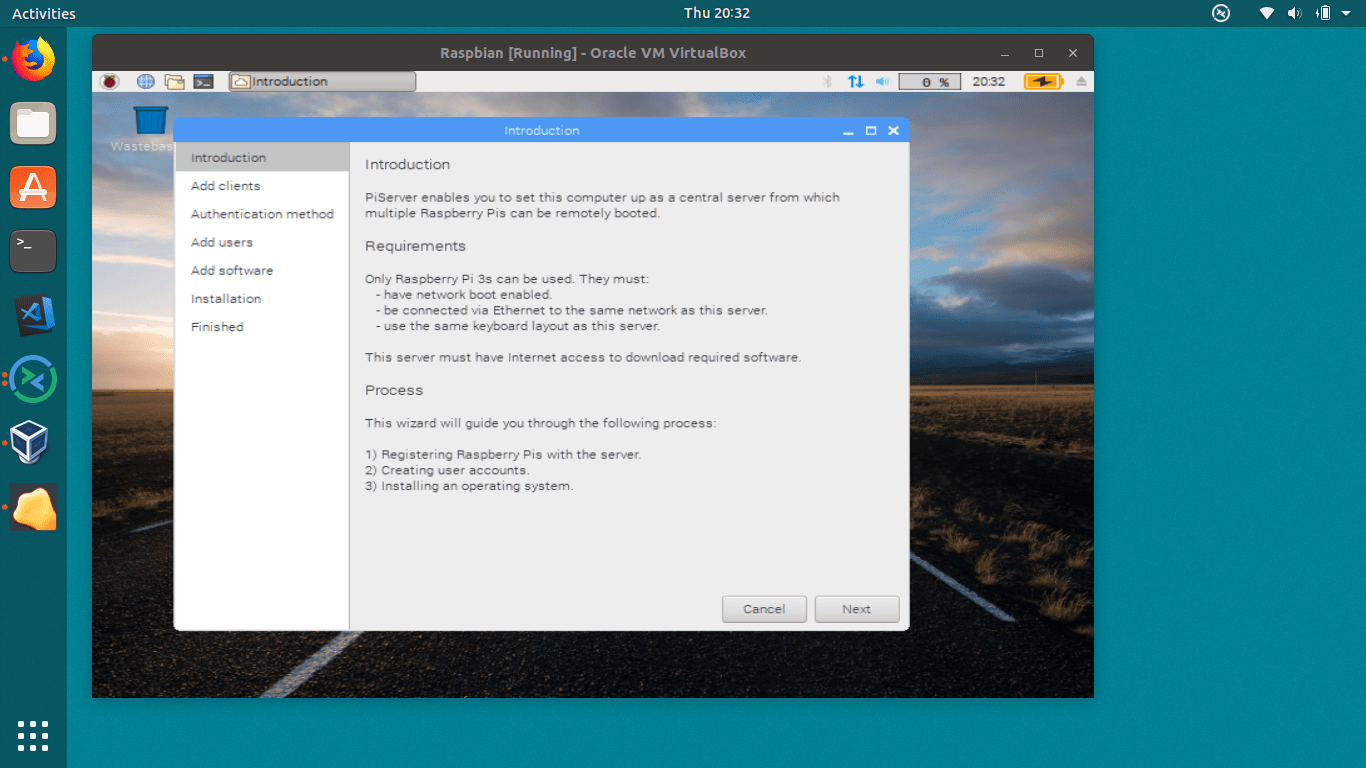1366x768 pixels.
Task: Click the CPU usage monitor showing 0%
Action: tap(929, 81)
